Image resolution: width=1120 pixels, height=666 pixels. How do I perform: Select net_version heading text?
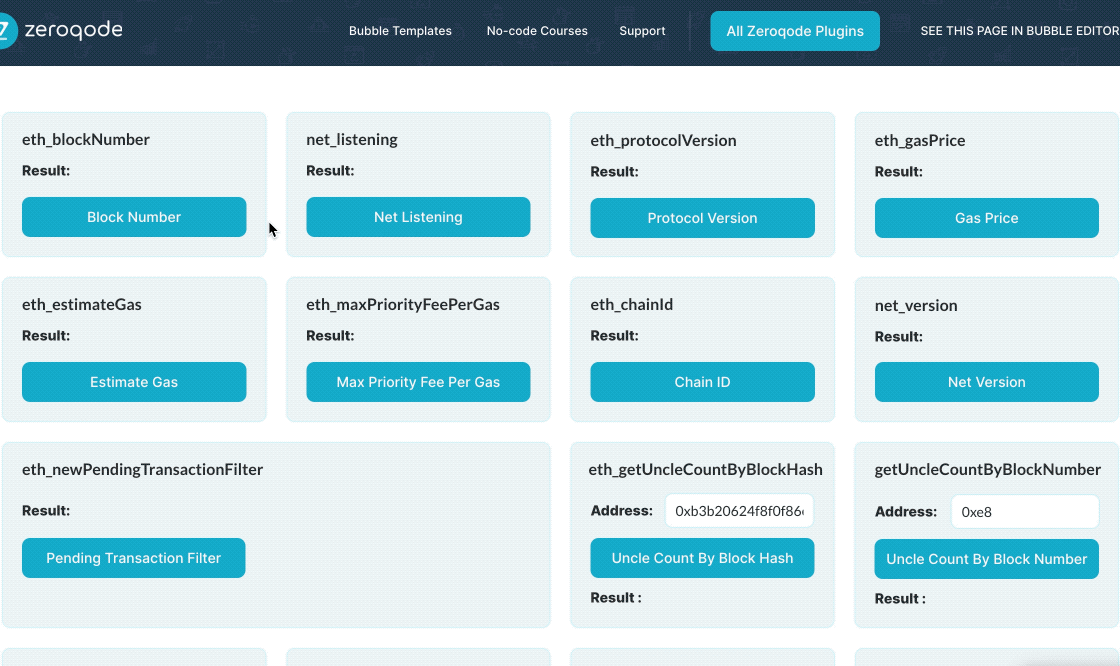[x=916, y=305]
